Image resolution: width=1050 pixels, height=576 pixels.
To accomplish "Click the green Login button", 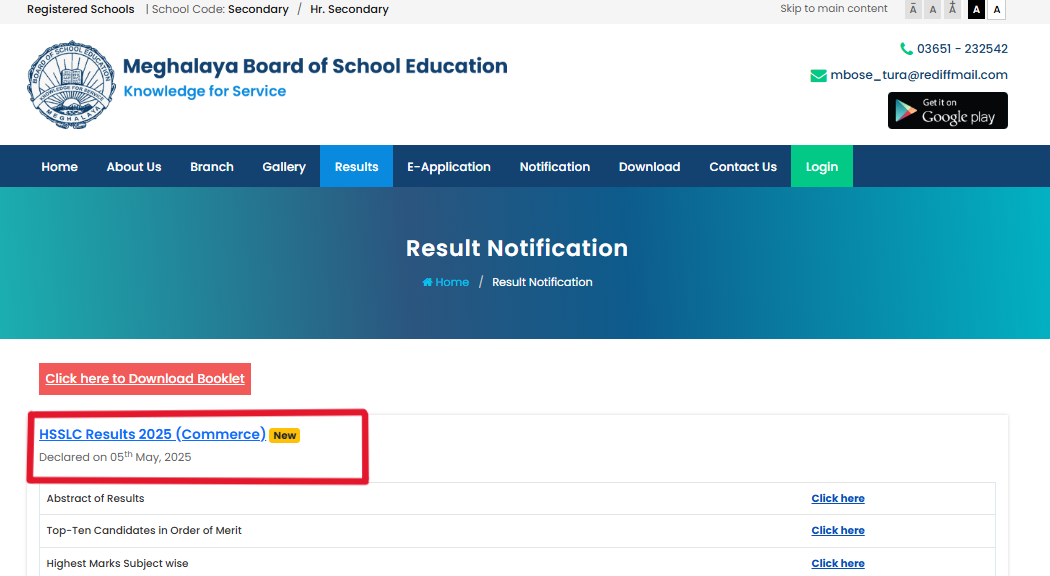I will click(821, 166).
